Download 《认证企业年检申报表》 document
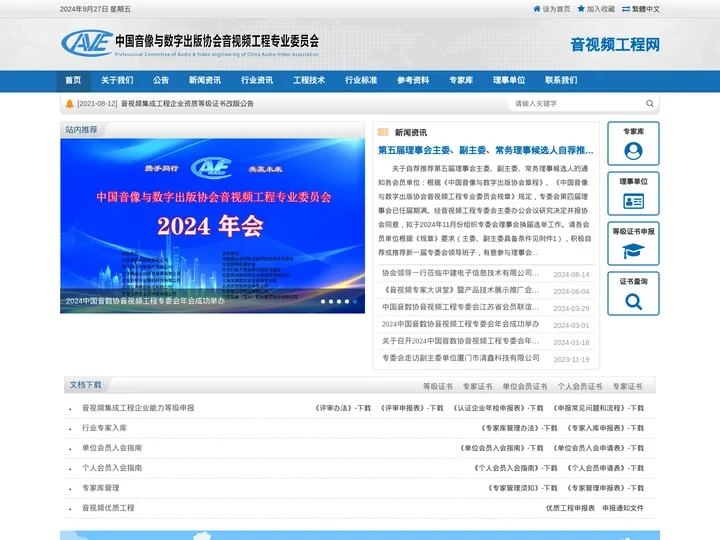720x540 pixels. pos(498,408)
